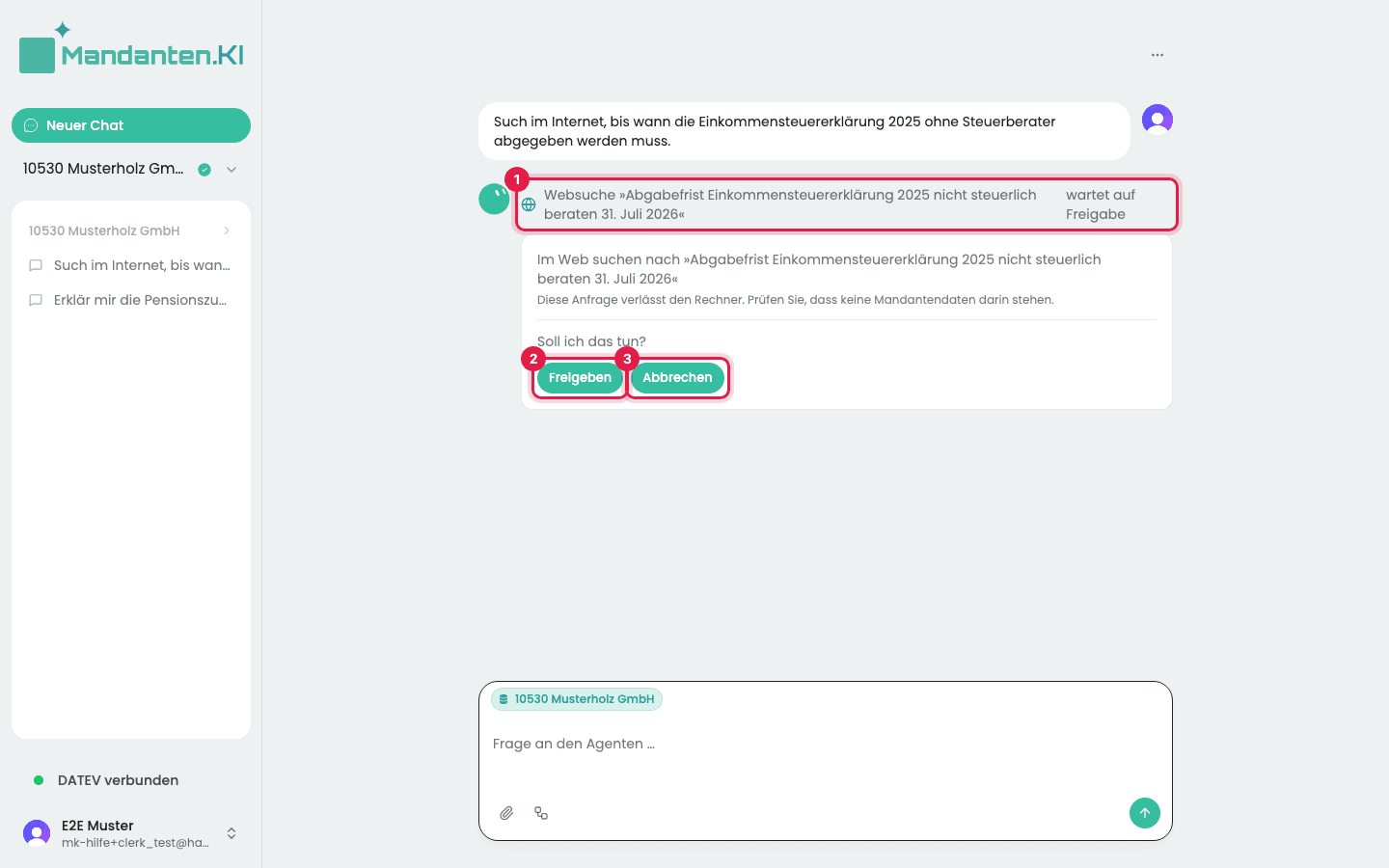Open the three-dots chat options menu
The width and height of the screenshot is (1389, 868).
tap(1157, 55)
